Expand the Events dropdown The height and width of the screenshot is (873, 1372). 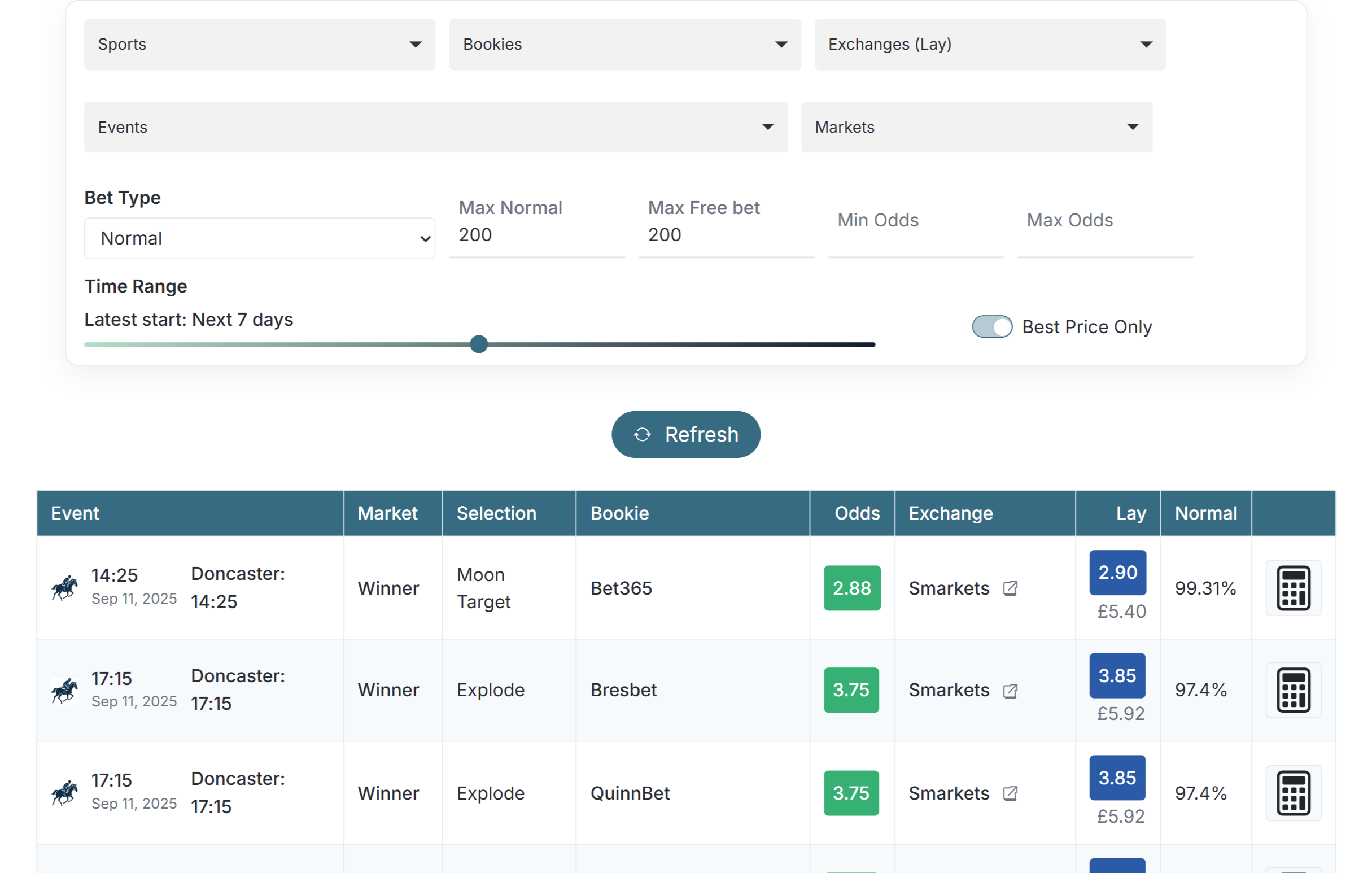435,127
